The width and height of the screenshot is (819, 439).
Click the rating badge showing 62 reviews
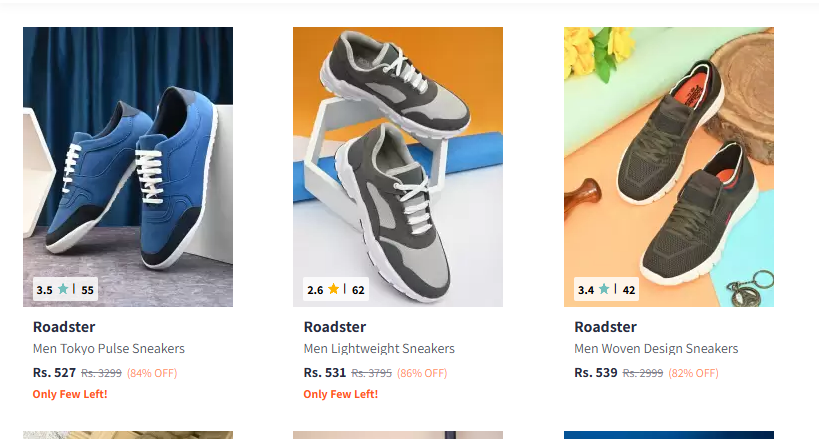point(336,289)
